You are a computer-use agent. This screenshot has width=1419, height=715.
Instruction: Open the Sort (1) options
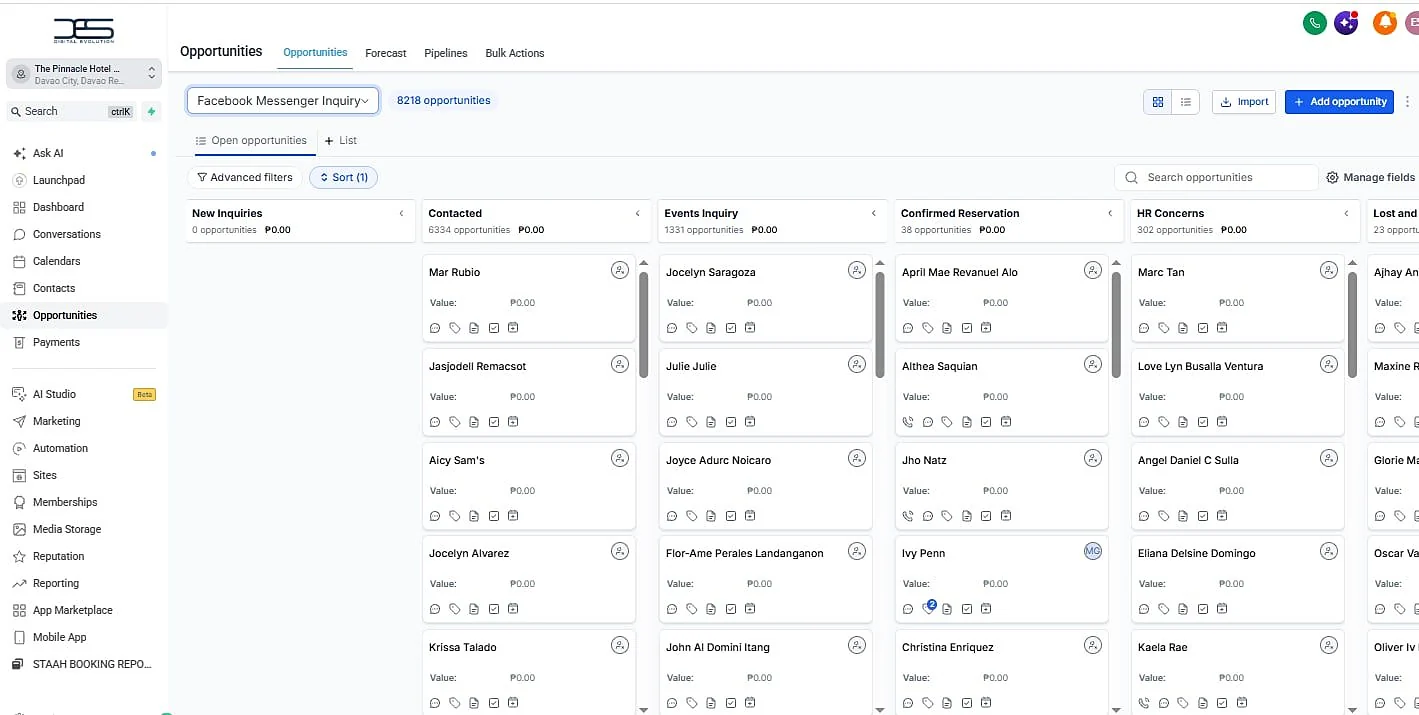[343, 177]
